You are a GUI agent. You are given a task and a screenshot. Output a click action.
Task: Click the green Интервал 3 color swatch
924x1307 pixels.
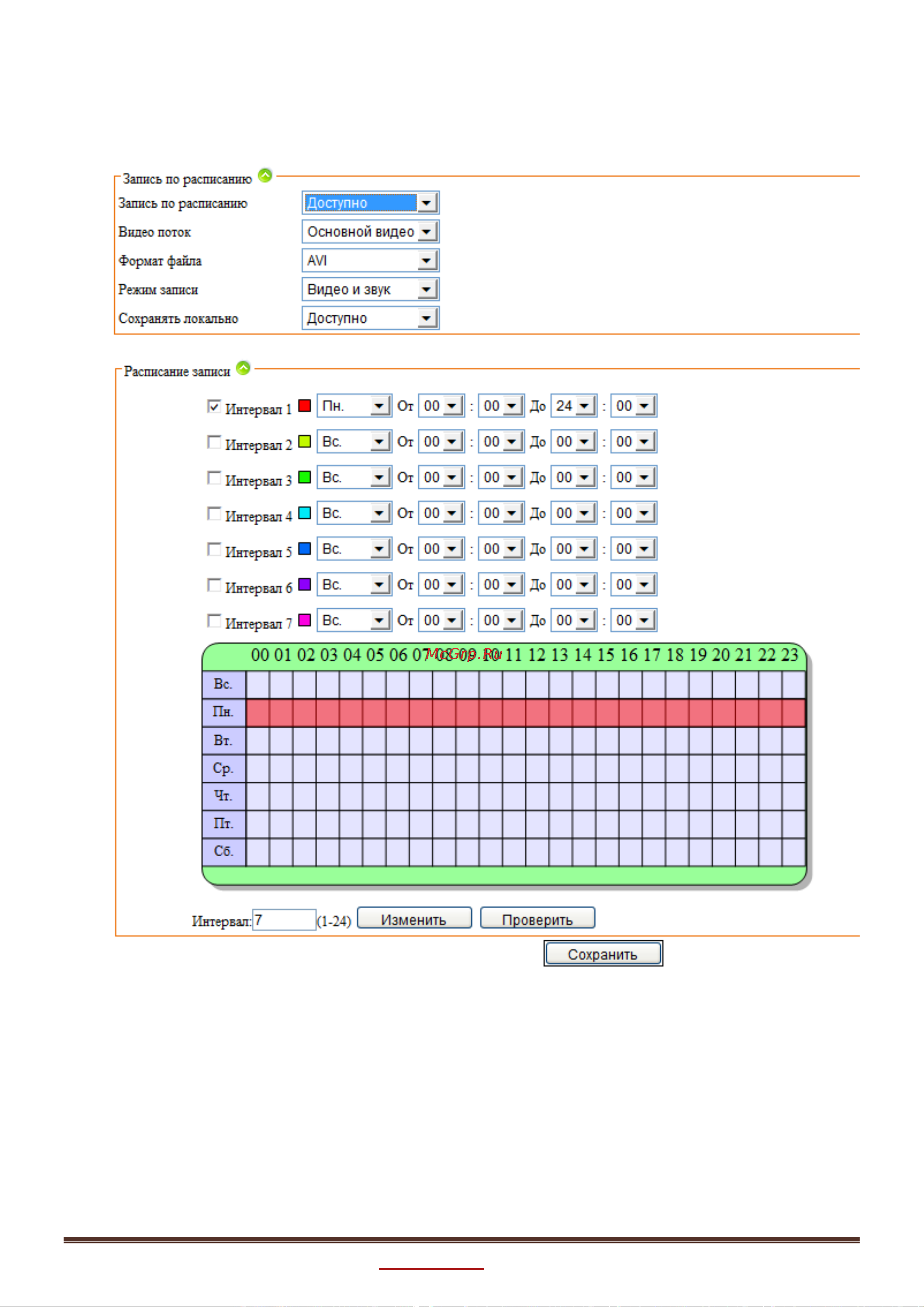tap(305, 478)
